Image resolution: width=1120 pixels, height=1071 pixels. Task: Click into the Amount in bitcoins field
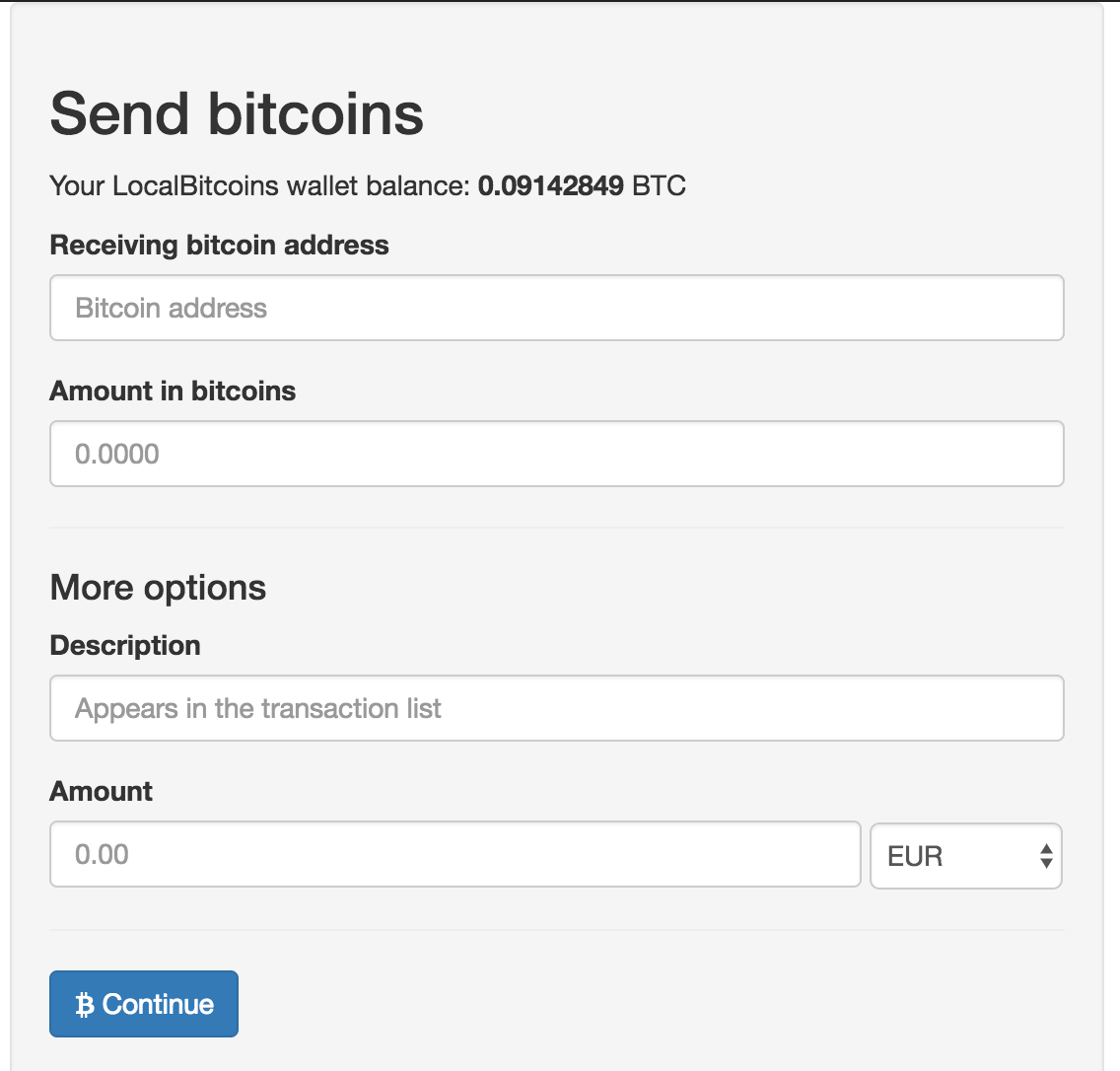coord(556,454)
